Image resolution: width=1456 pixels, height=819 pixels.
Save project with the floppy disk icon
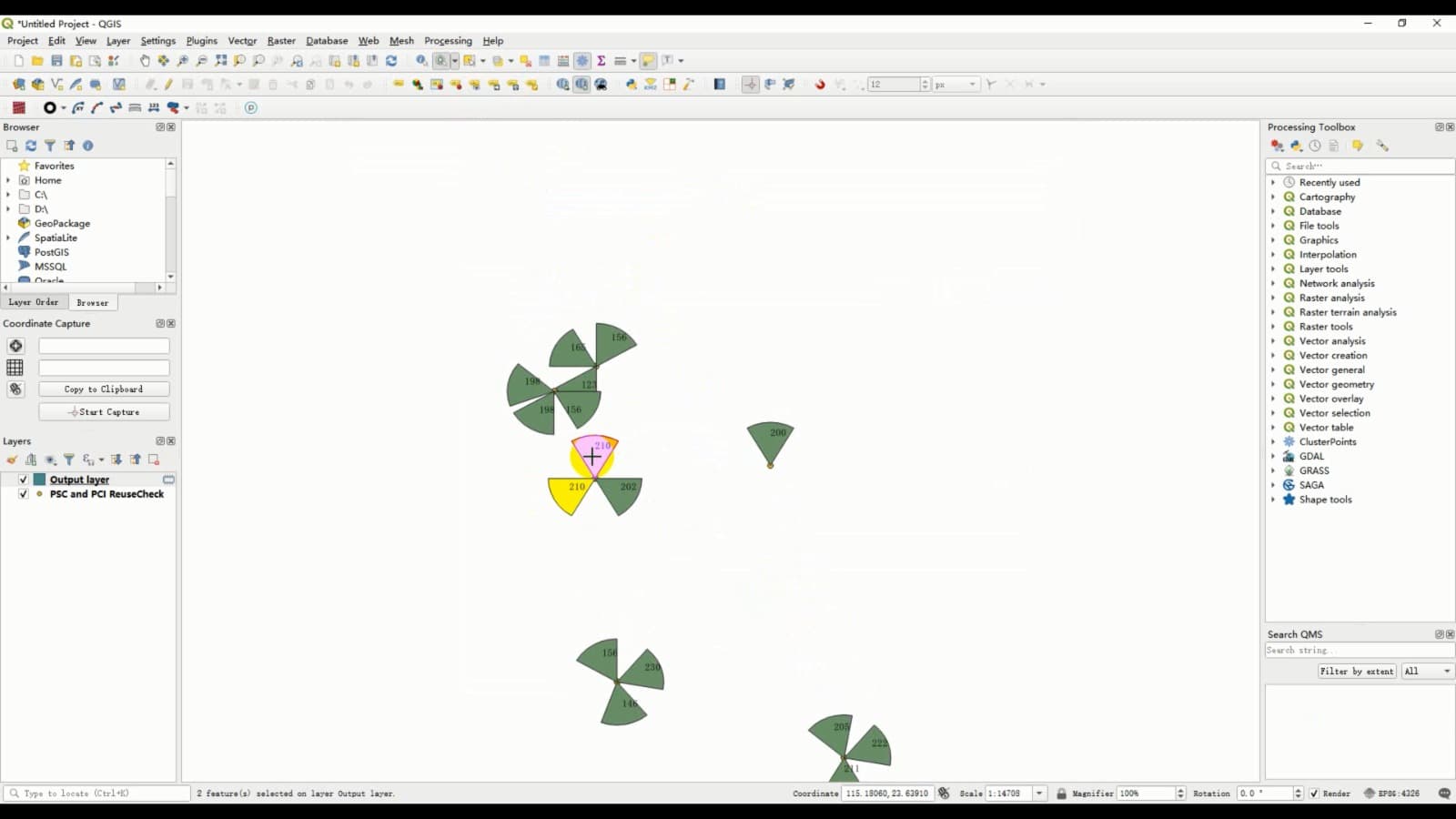point(56,61)
